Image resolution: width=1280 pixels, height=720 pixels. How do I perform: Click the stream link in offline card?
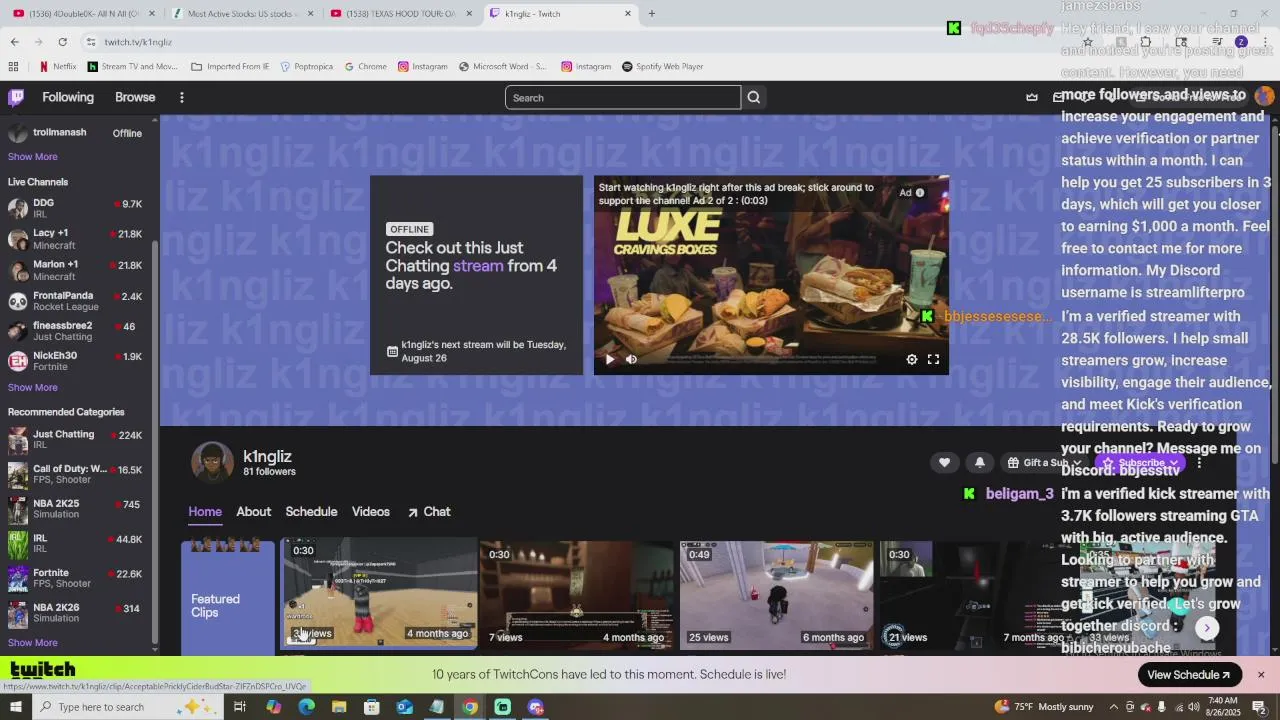478,266
